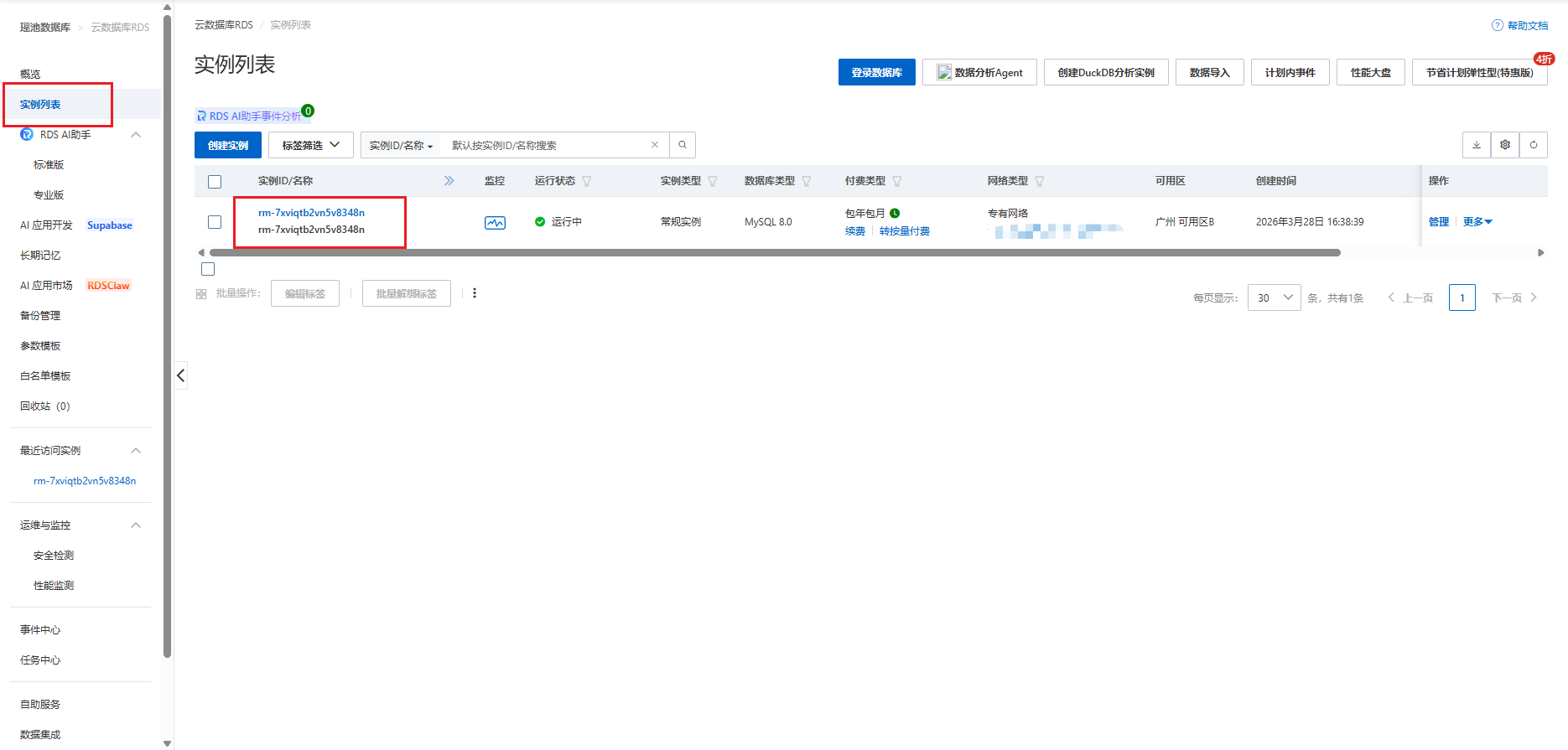Toggle the checkbox below the table
Viewport: 1568px width, 750px height.
(x=208, y=269)
